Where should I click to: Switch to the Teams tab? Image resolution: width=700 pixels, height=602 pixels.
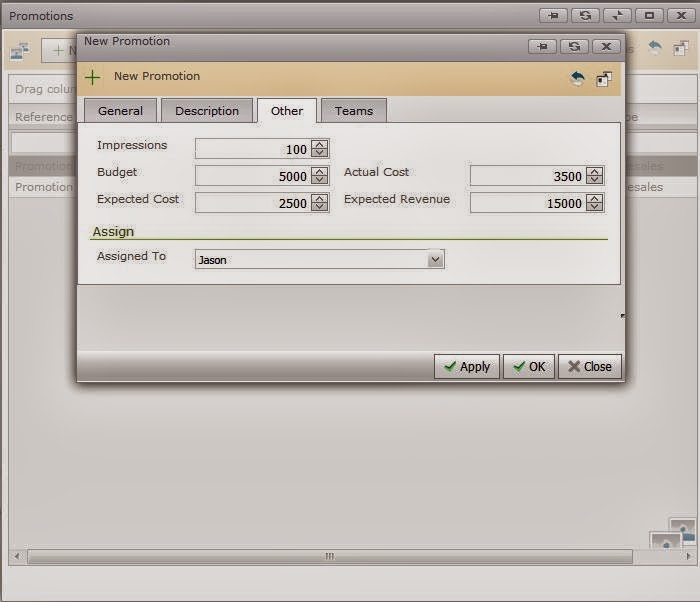click(354, 110)
